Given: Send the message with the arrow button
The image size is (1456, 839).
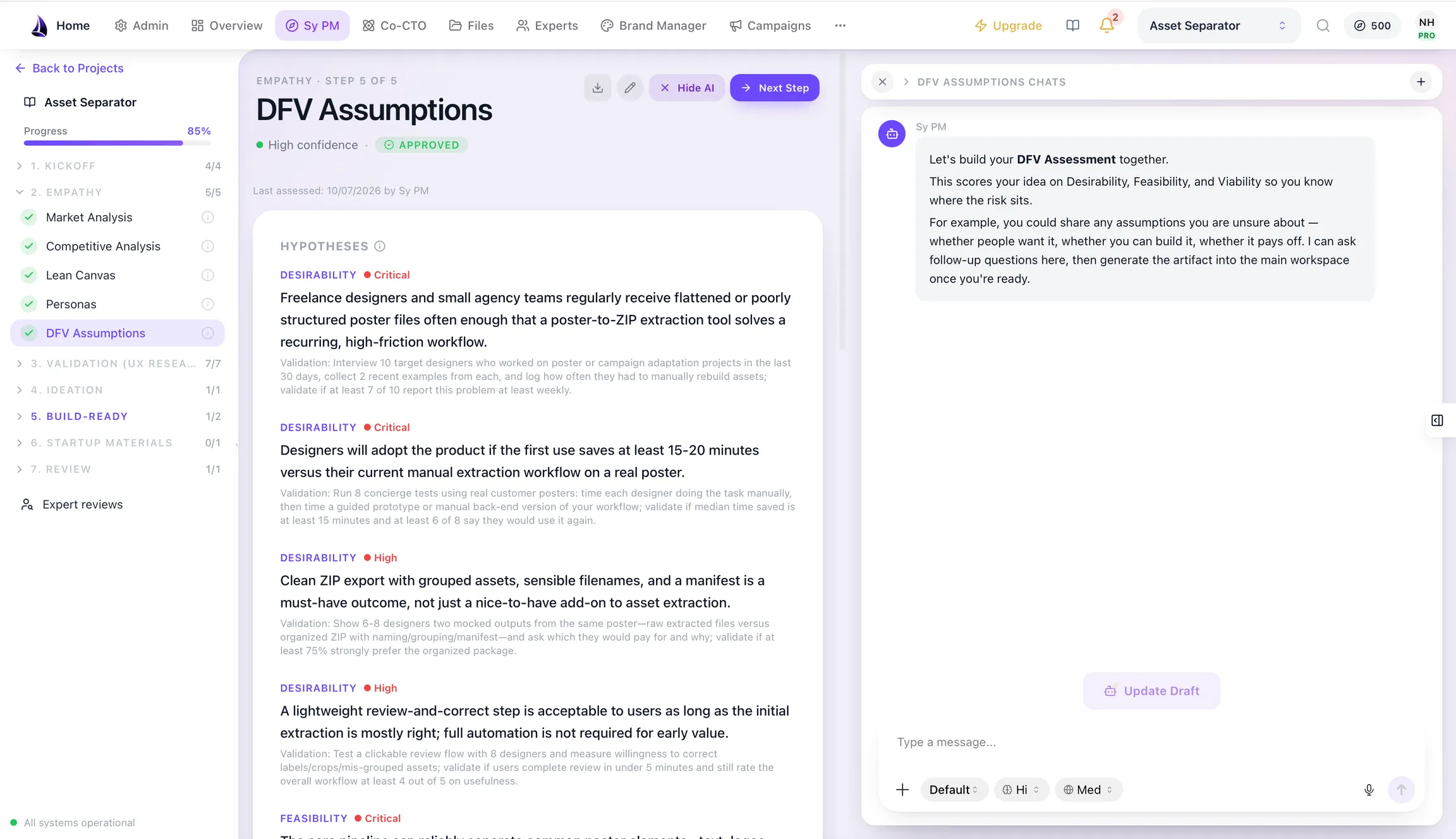Looking at the screenshot, I should coord(1401,790).
